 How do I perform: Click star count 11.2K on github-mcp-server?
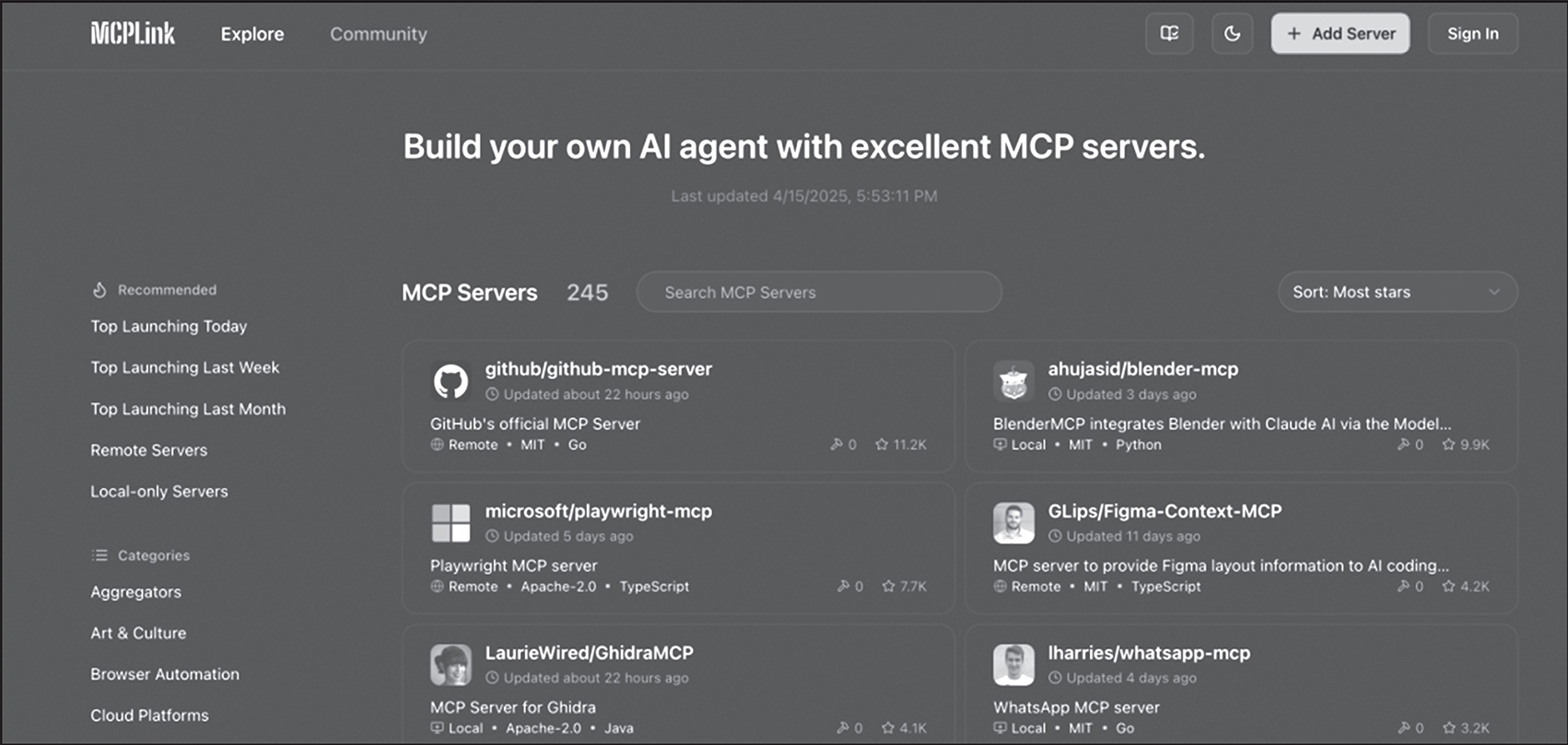901,445
